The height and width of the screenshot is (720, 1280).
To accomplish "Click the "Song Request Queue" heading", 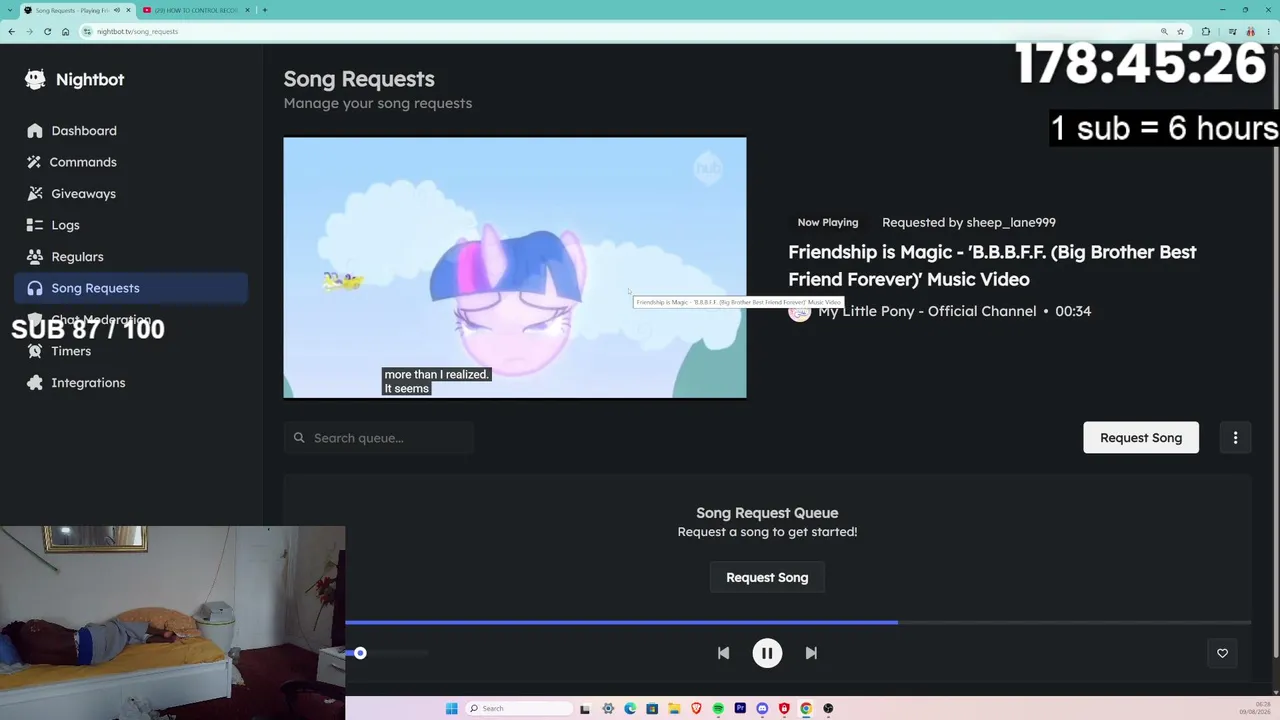I will [x=767, y=513].
